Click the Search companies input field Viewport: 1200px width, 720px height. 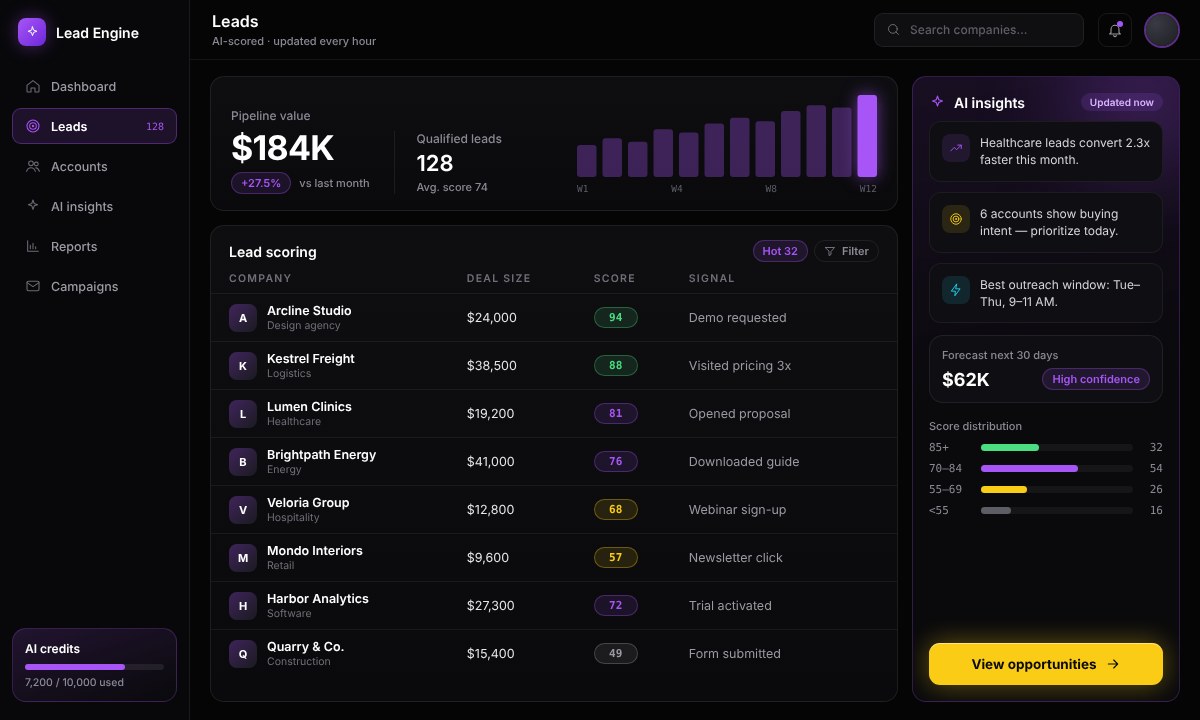pyautogui.click(x=979, y=30)
